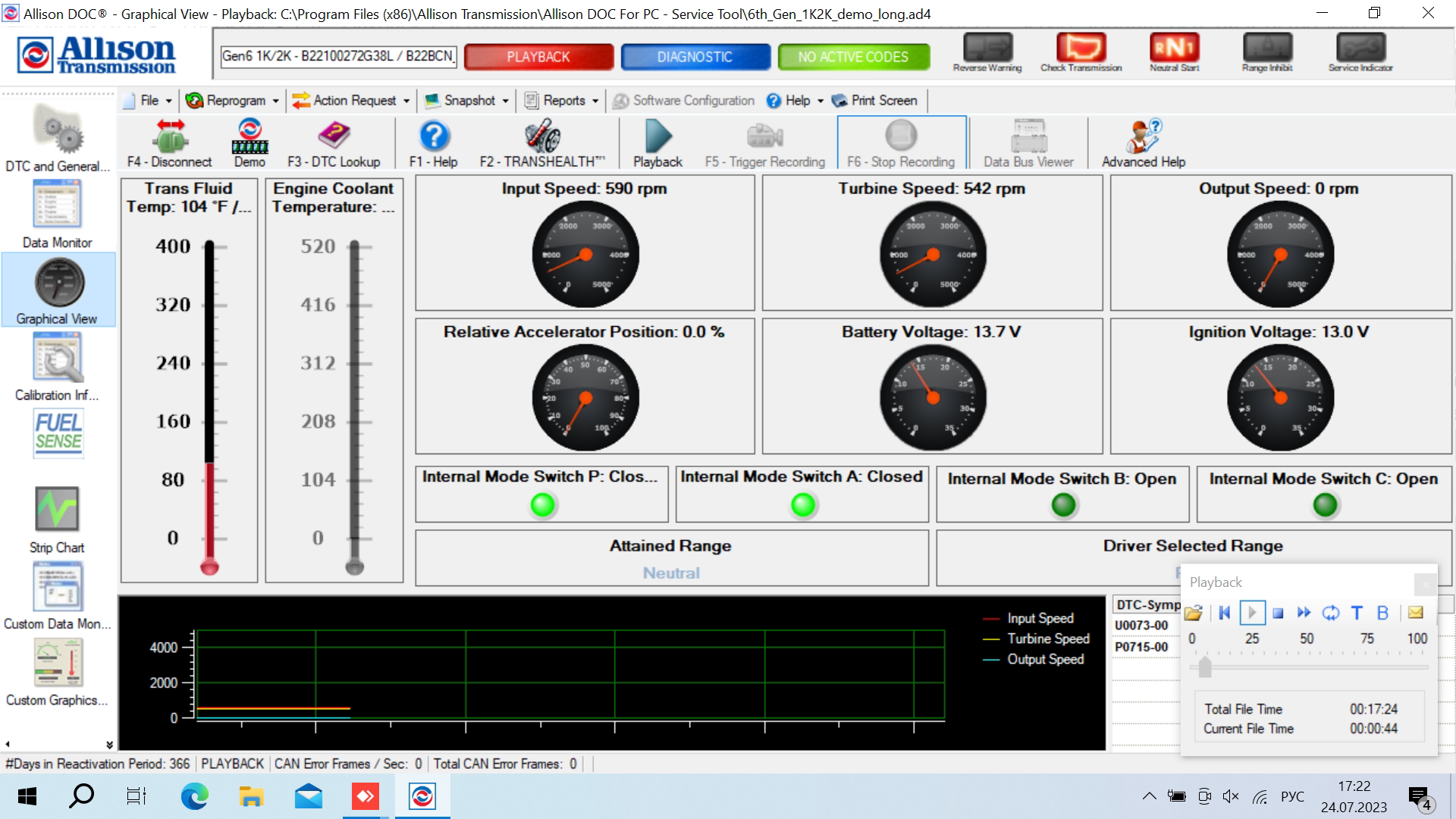Select the Demo tool in the toolbar
The image size is (1456, 819).
point(249,143)
